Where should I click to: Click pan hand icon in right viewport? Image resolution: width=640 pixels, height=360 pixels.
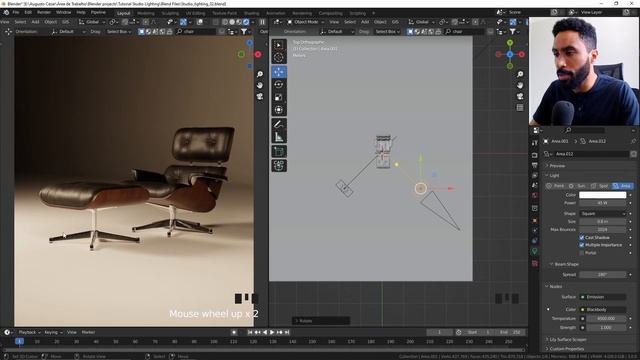tap(520, 85)
